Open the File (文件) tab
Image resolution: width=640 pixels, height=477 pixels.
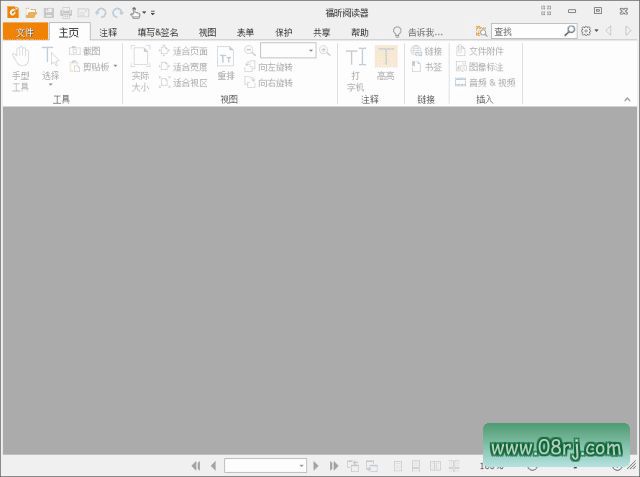coord(25,32)
